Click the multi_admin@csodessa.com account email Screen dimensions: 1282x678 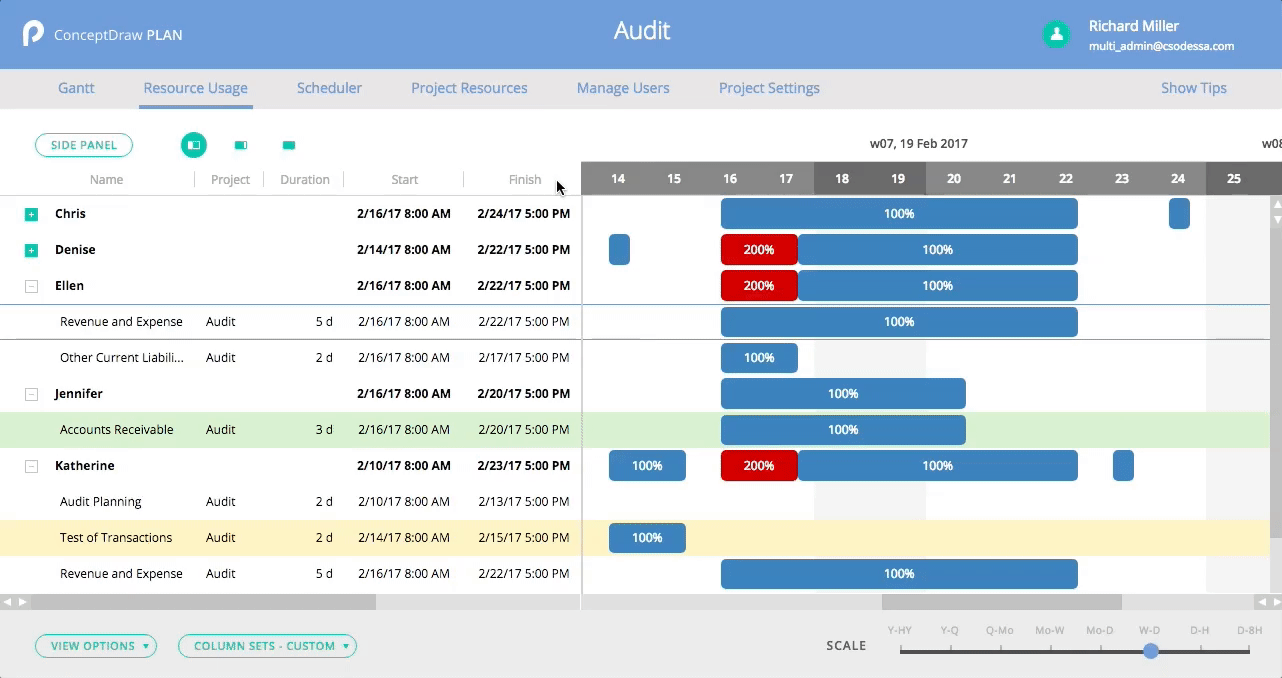(x=1161, y=46)
